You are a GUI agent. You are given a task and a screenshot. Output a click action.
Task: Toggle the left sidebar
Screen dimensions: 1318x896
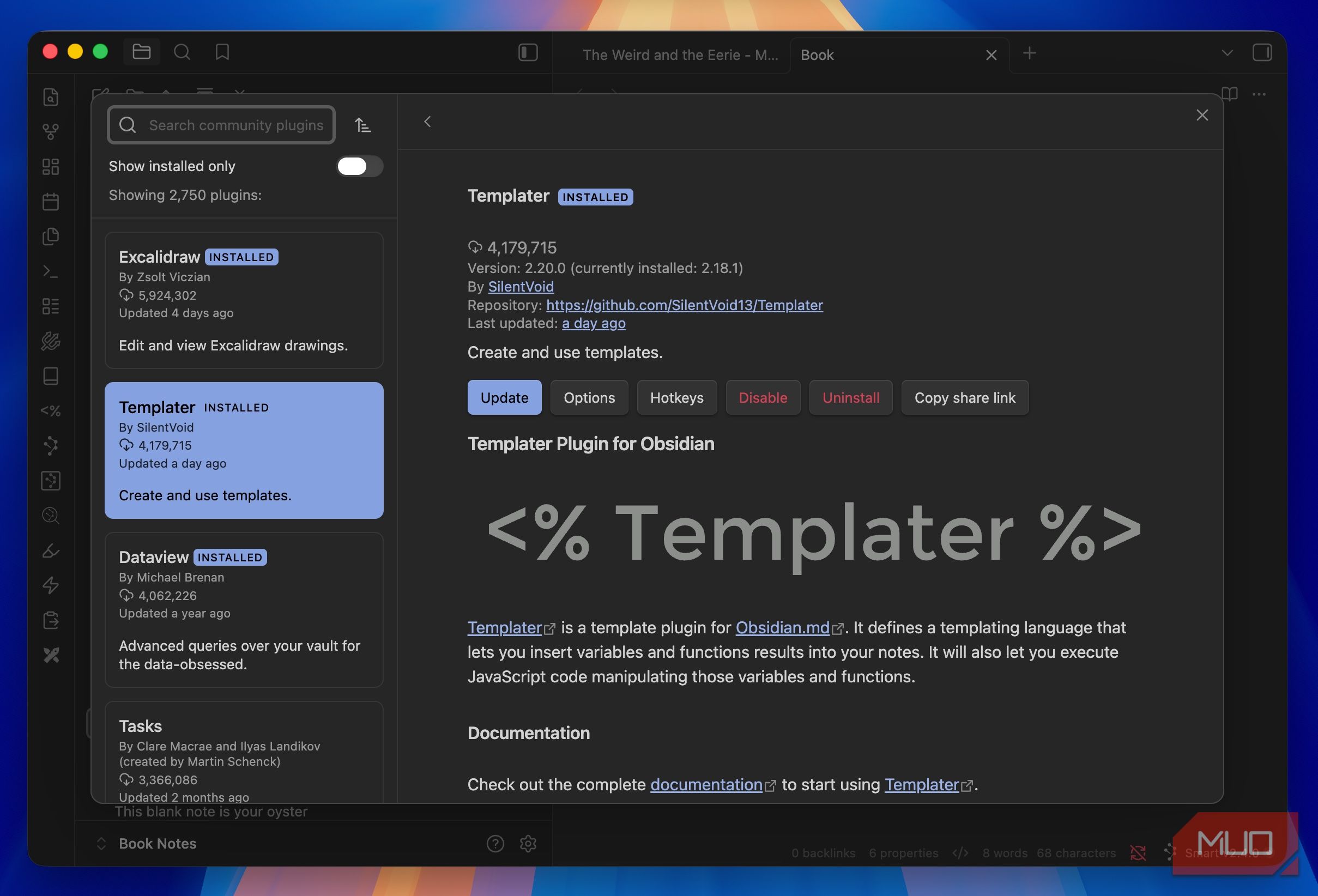point(528,53)
